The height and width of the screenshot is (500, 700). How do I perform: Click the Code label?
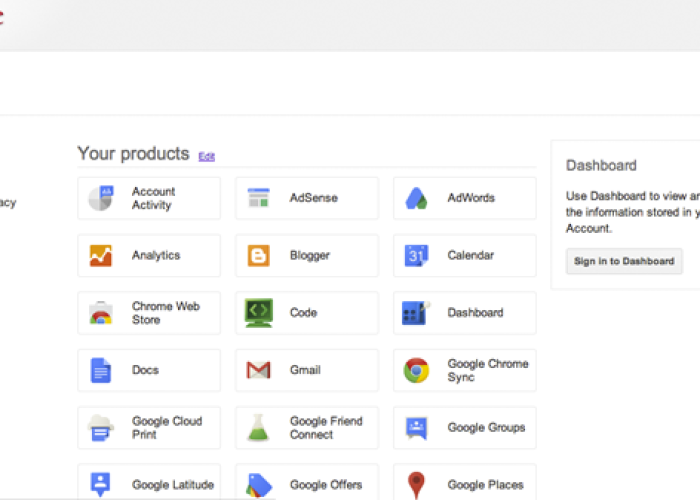(x=303, y=312)
